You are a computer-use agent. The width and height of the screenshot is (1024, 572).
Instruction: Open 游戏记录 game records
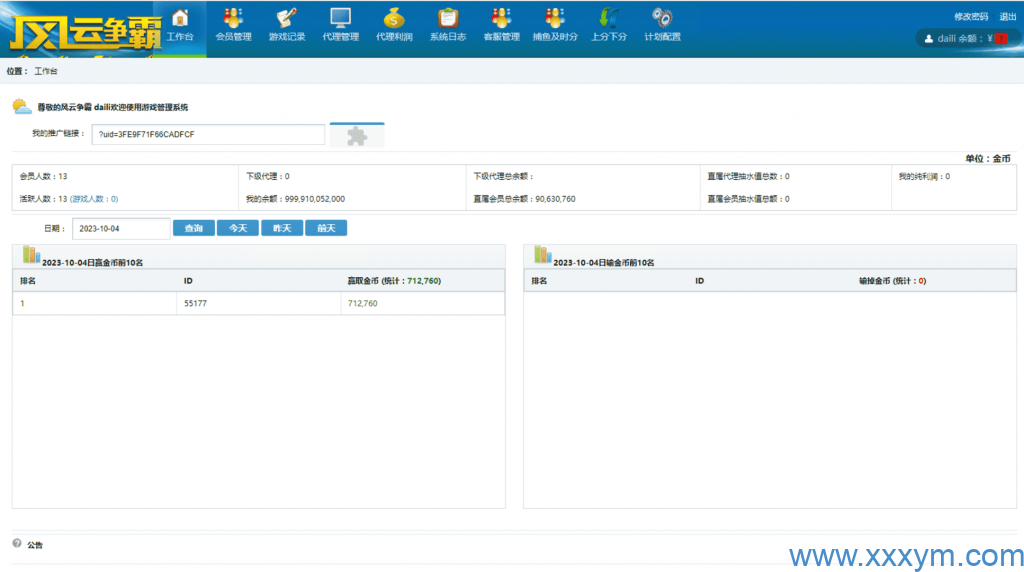pyautogui.click(x=287, y=25)
